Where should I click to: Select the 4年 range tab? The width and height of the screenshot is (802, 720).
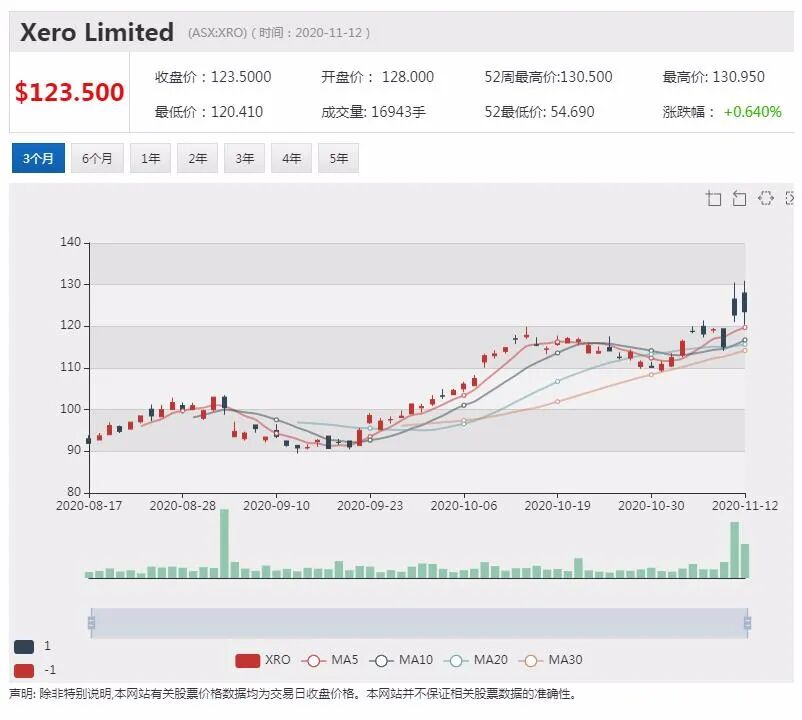[292, 158]
